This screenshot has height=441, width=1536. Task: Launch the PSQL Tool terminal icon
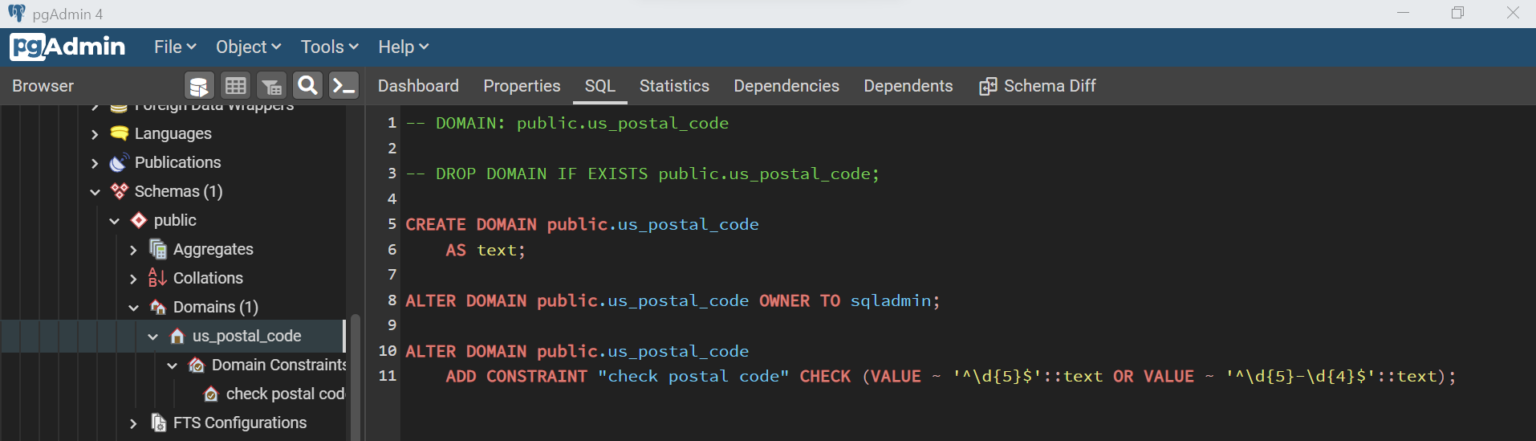pyautogui.click(x=344, y=86)
